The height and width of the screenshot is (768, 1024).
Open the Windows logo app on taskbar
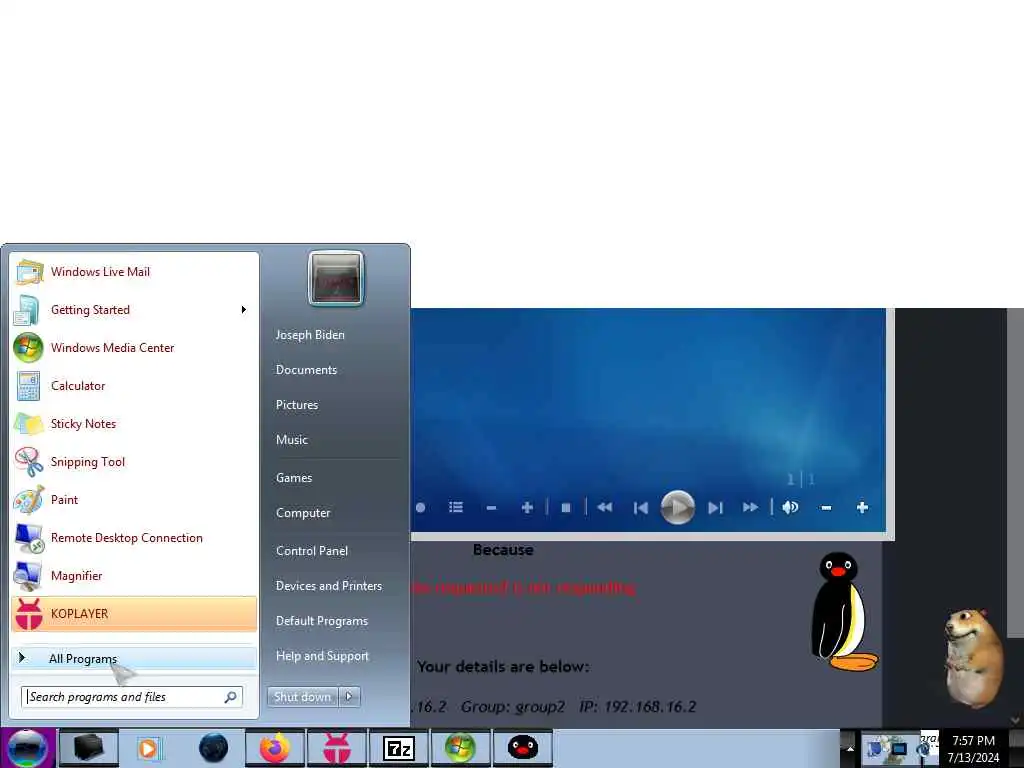[460, 748]
